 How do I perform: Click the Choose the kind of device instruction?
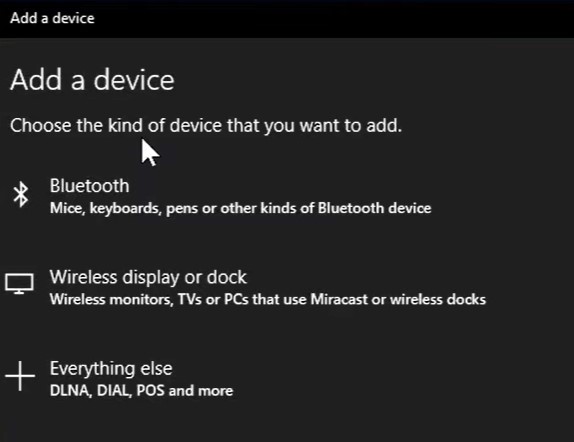coord(206,126)
